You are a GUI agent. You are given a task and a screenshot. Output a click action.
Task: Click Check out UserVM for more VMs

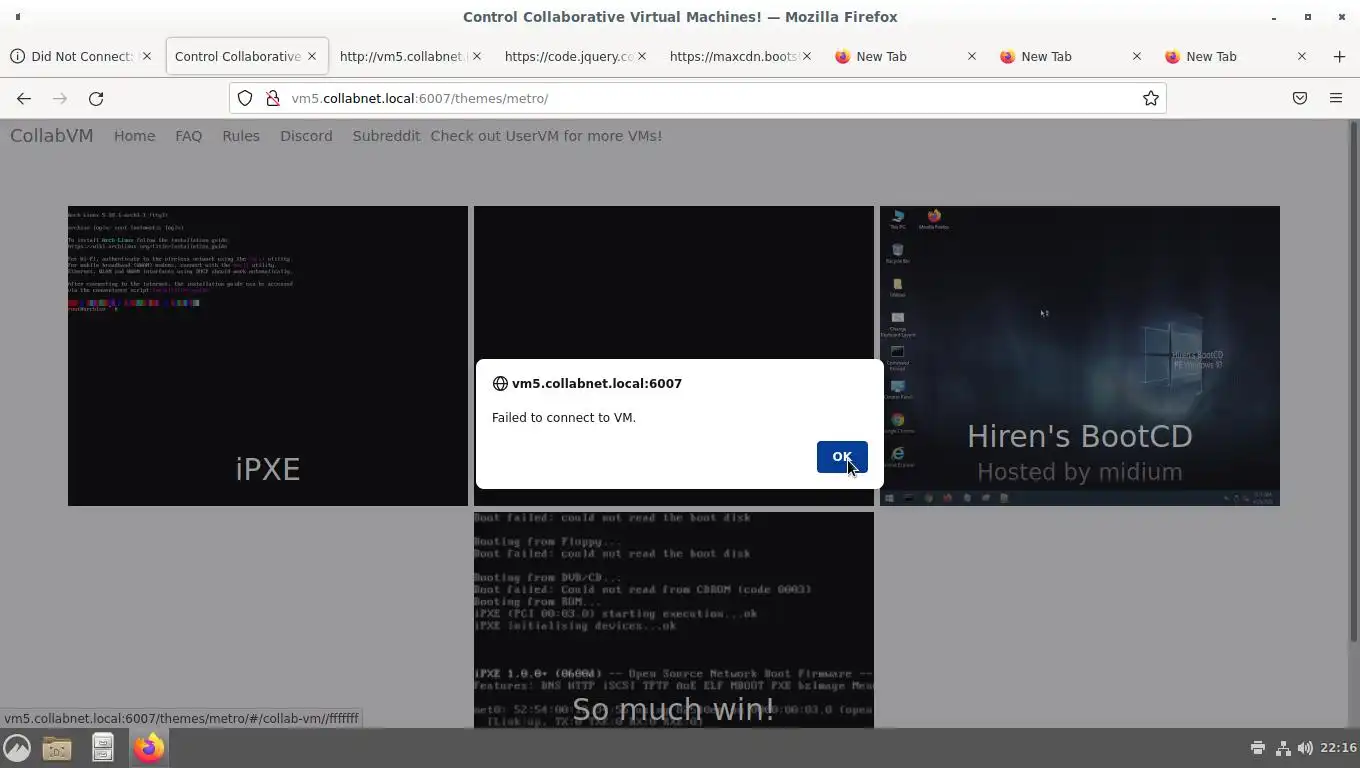pyautogui.click(x=546, y=136)
